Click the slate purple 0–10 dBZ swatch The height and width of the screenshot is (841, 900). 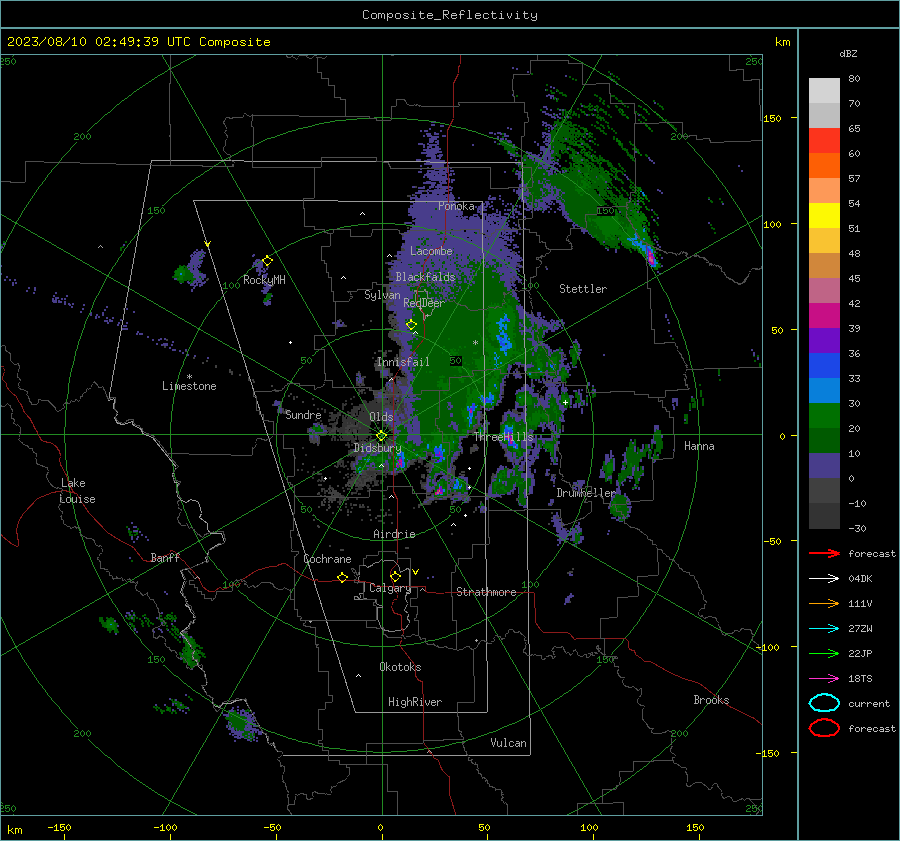pos(824,466)
